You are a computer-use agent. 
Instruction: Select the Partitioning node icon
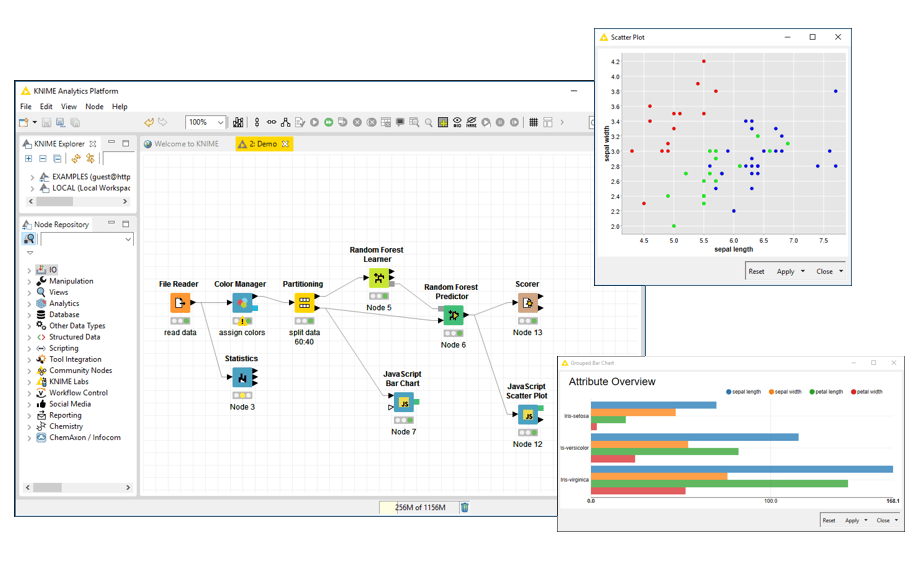pyautogui.click(x=305, y=303)
